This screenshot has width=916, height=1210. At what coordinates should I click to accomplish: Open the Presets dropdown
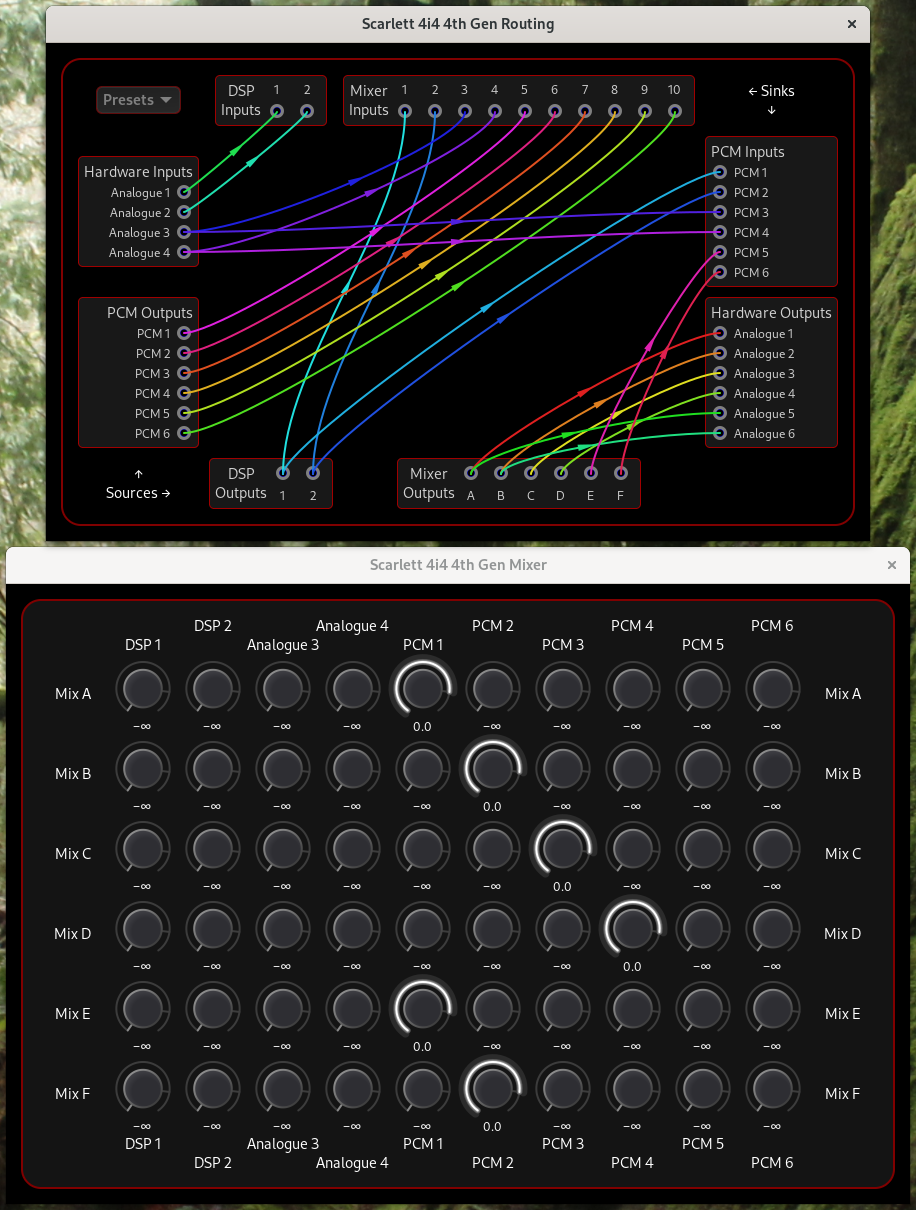click(x=138, y=100)
